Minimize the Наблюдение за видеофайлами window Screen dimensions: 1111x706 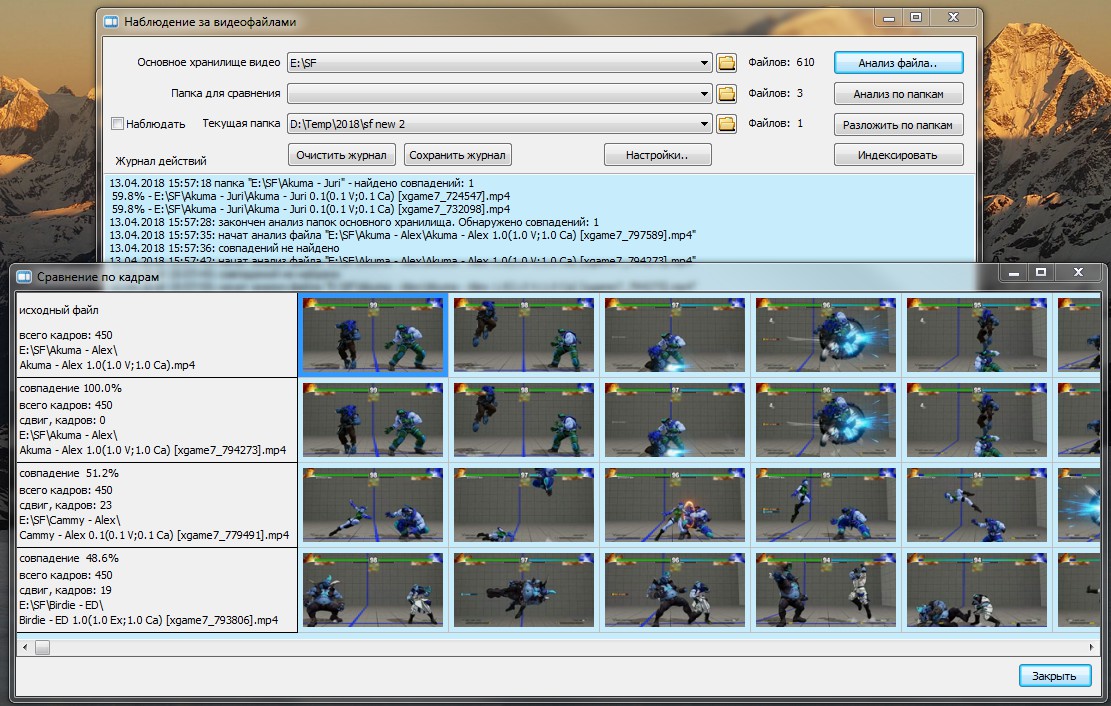pos(889,18)
